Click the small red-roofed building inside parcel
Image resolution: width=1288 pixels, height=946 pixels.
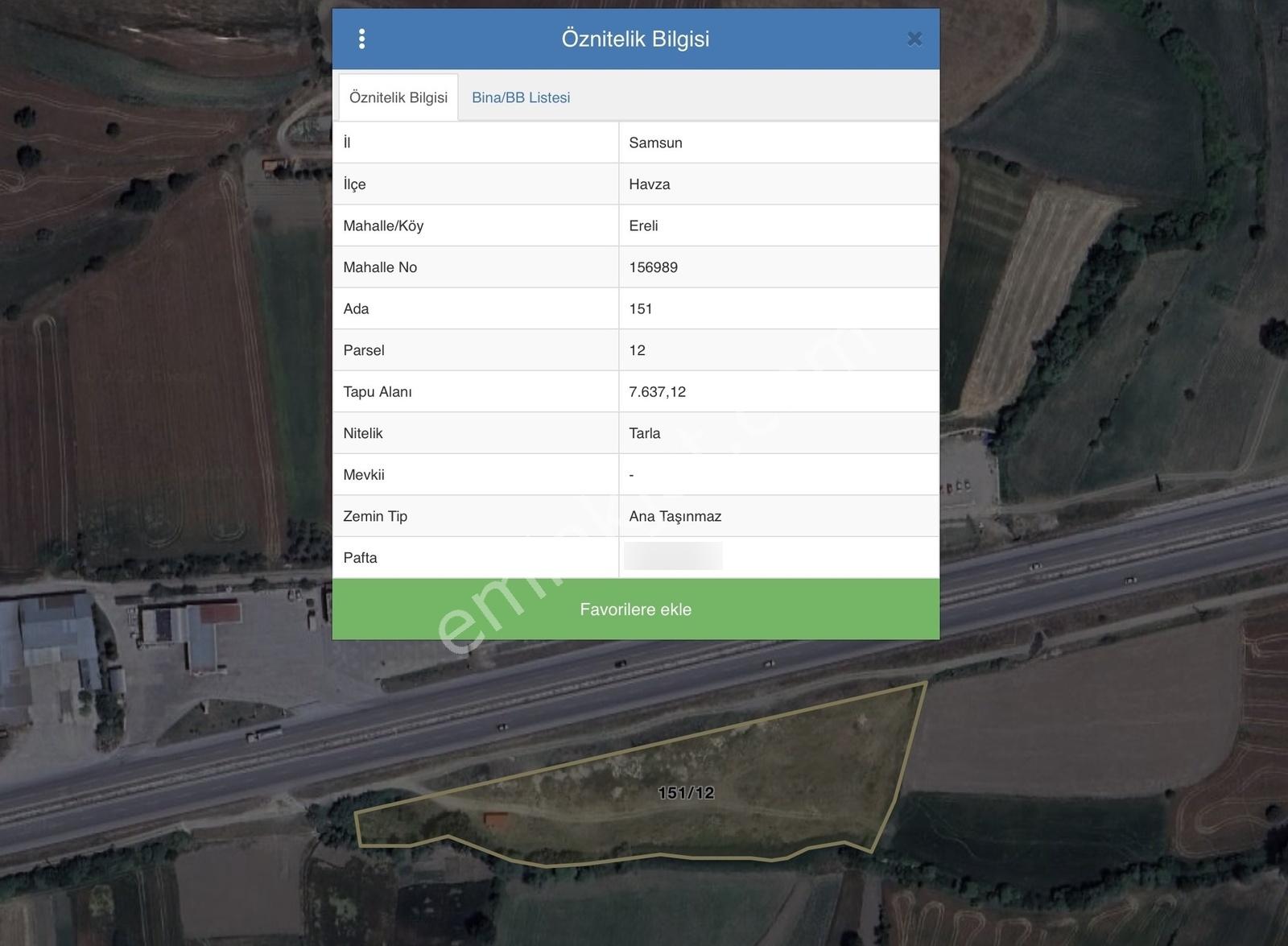[x=496, y=820]
